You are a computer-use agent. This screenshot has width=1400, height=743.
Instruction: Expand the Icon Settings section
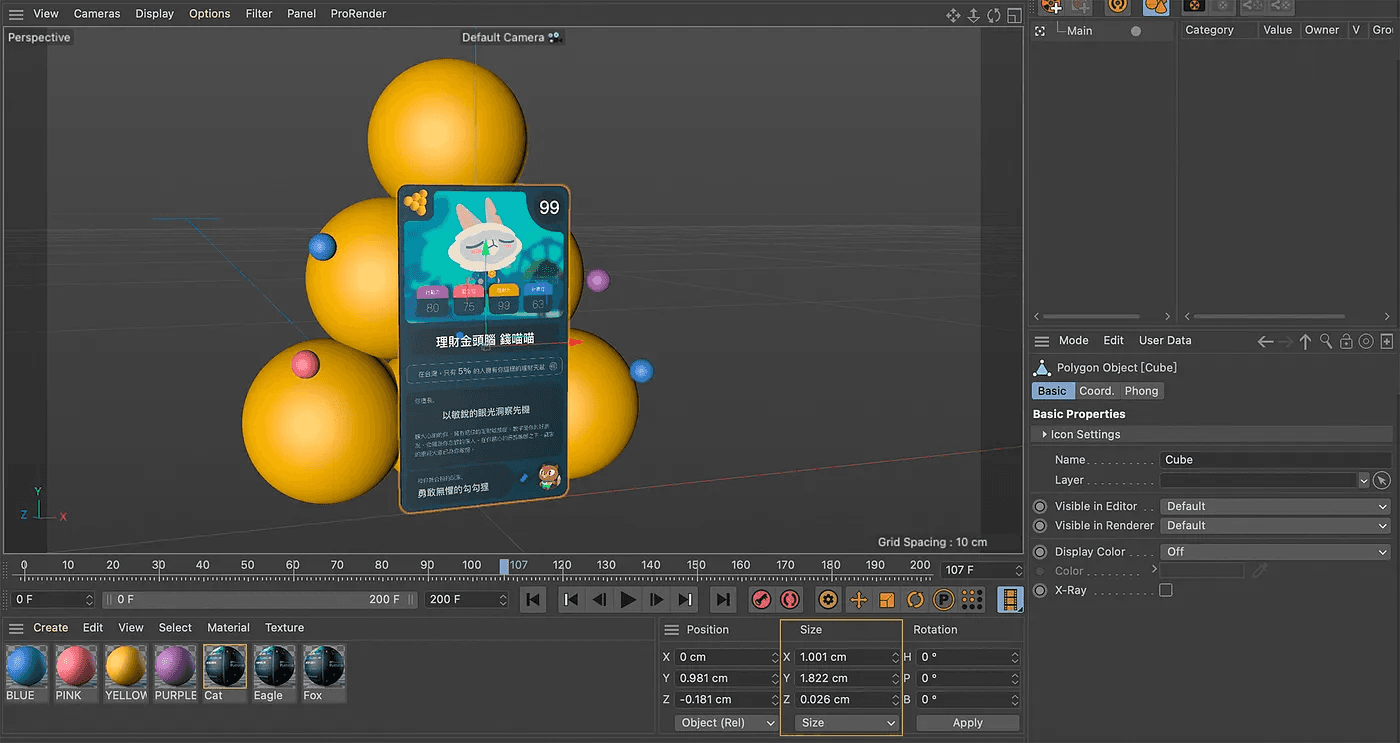click(x=1044, y=435)
